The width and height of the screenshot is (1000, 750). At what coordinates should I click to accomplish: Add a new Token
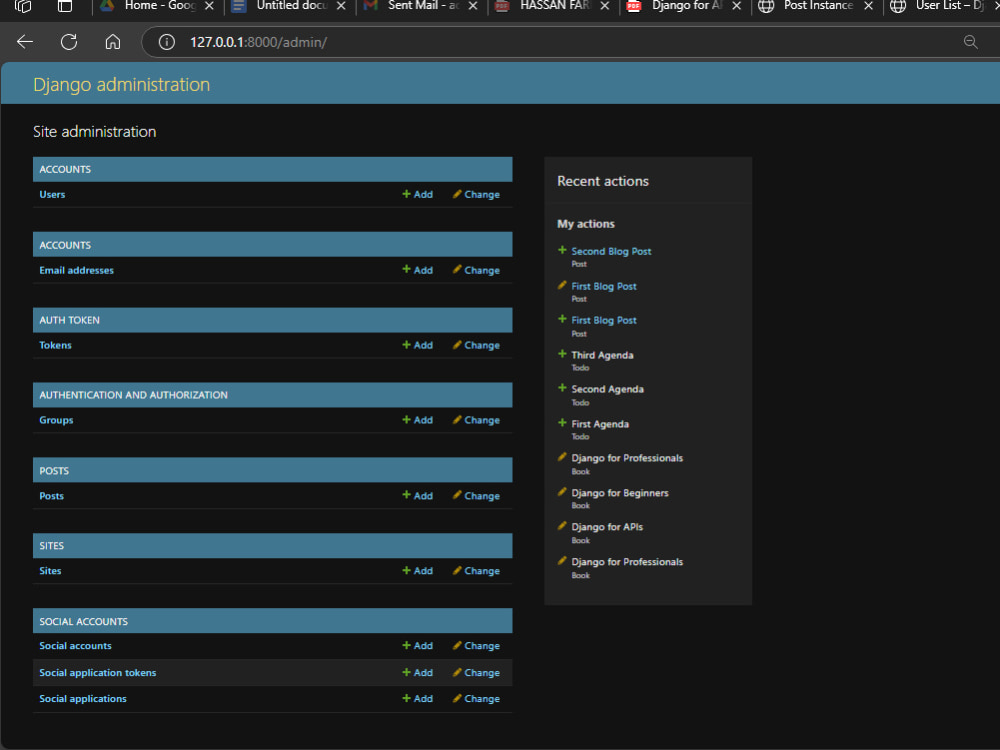(418, 345)
